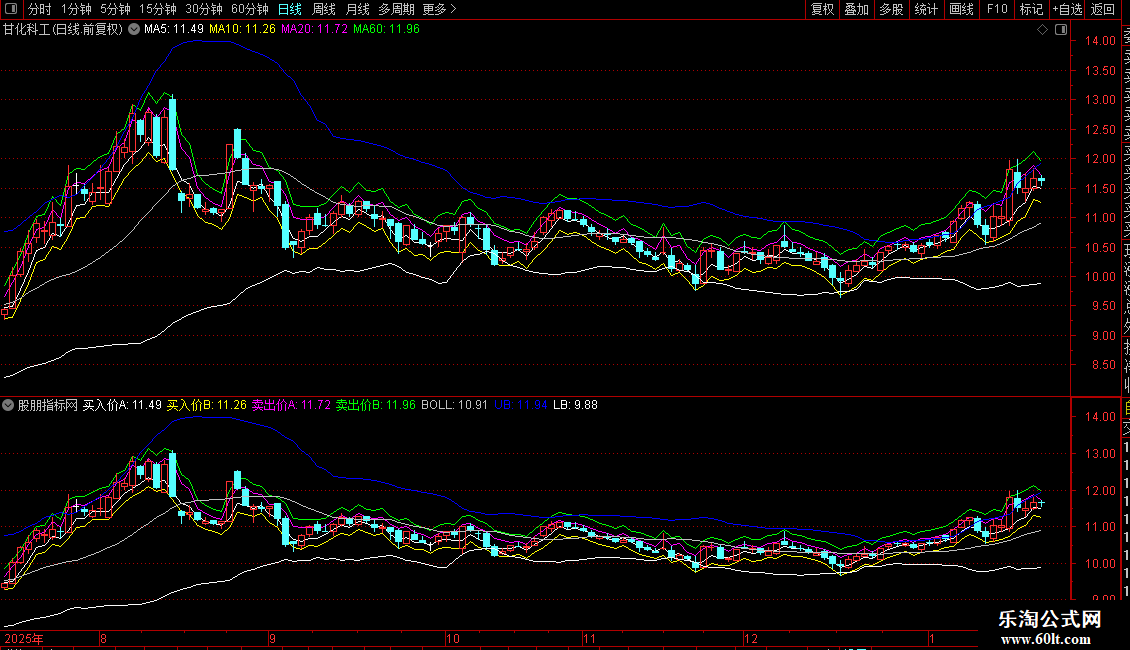This screenshot has height=650, width=1130.
Task: Switch to the 分时 intraday view
Action: click(x=39, y=9)
